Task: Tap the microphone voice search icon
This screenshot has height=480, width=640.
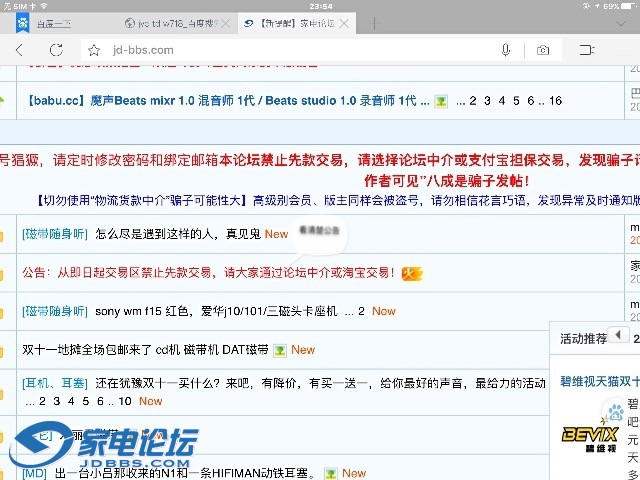Action: point(506,50)
